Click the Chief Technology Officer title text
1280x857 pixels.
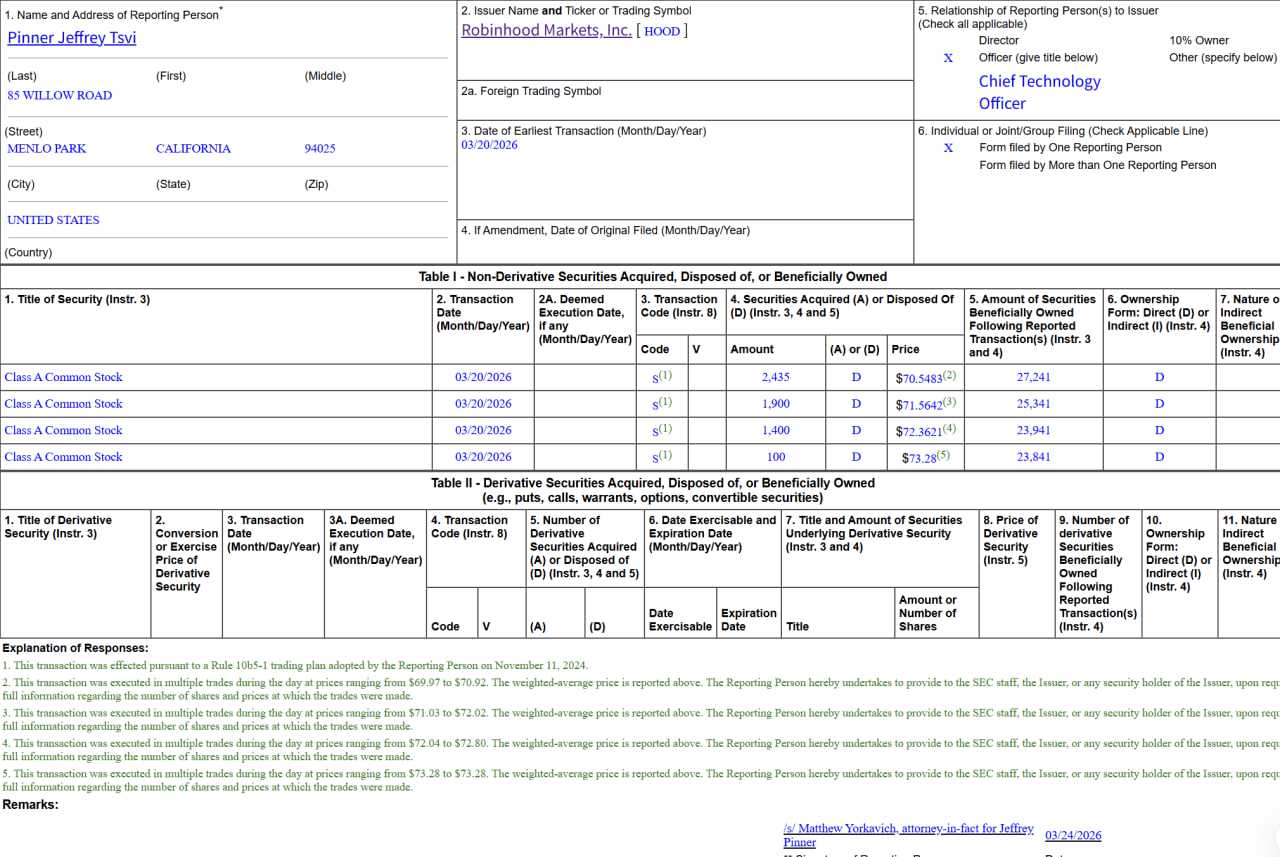pyautogui.click(x=1039, y=92)
